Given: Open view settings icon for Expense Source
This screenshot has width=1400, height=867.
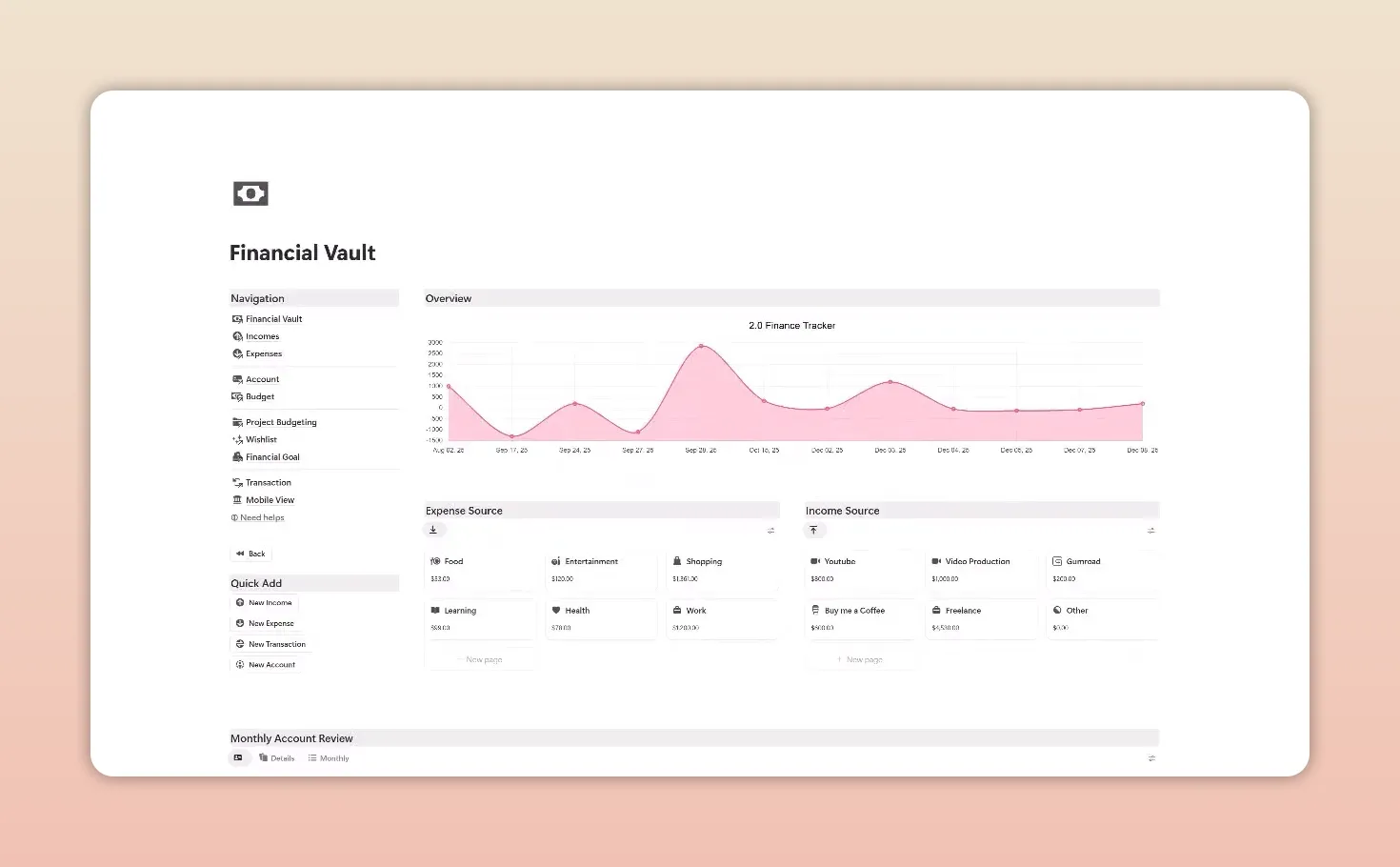Looking at the screenshot, I should [770, 531].
